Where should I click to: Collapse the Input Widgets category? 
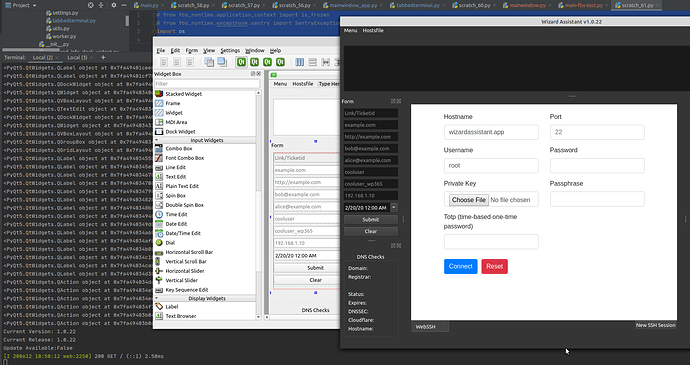point(157,140)
